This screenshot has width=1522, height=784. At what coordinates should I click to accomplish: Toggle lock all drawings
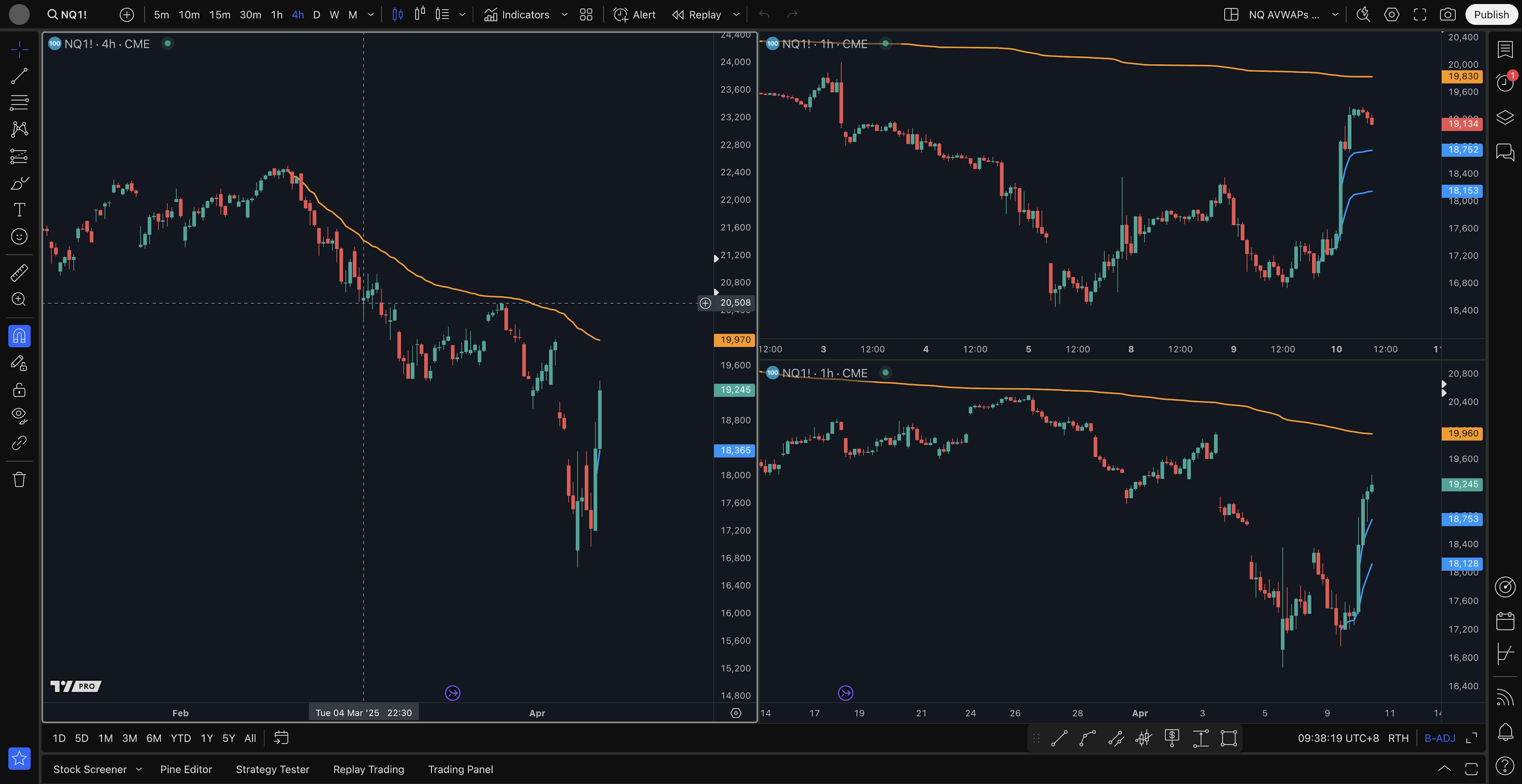(x=19, y=390)
